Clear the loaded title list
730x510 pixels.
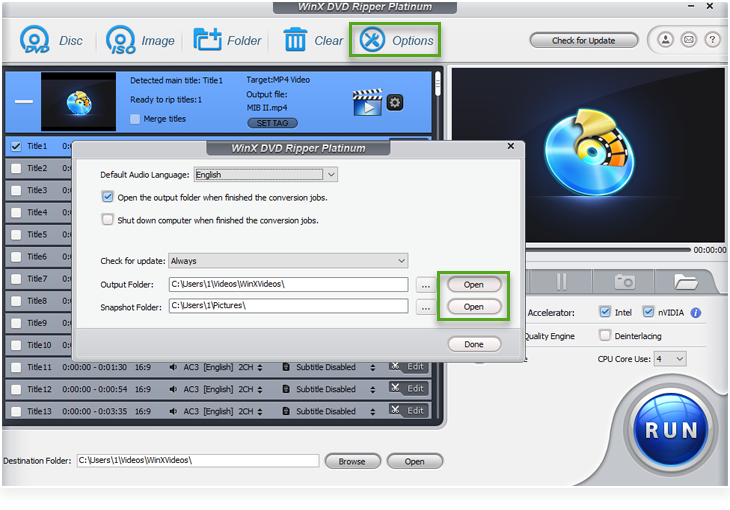313,41
